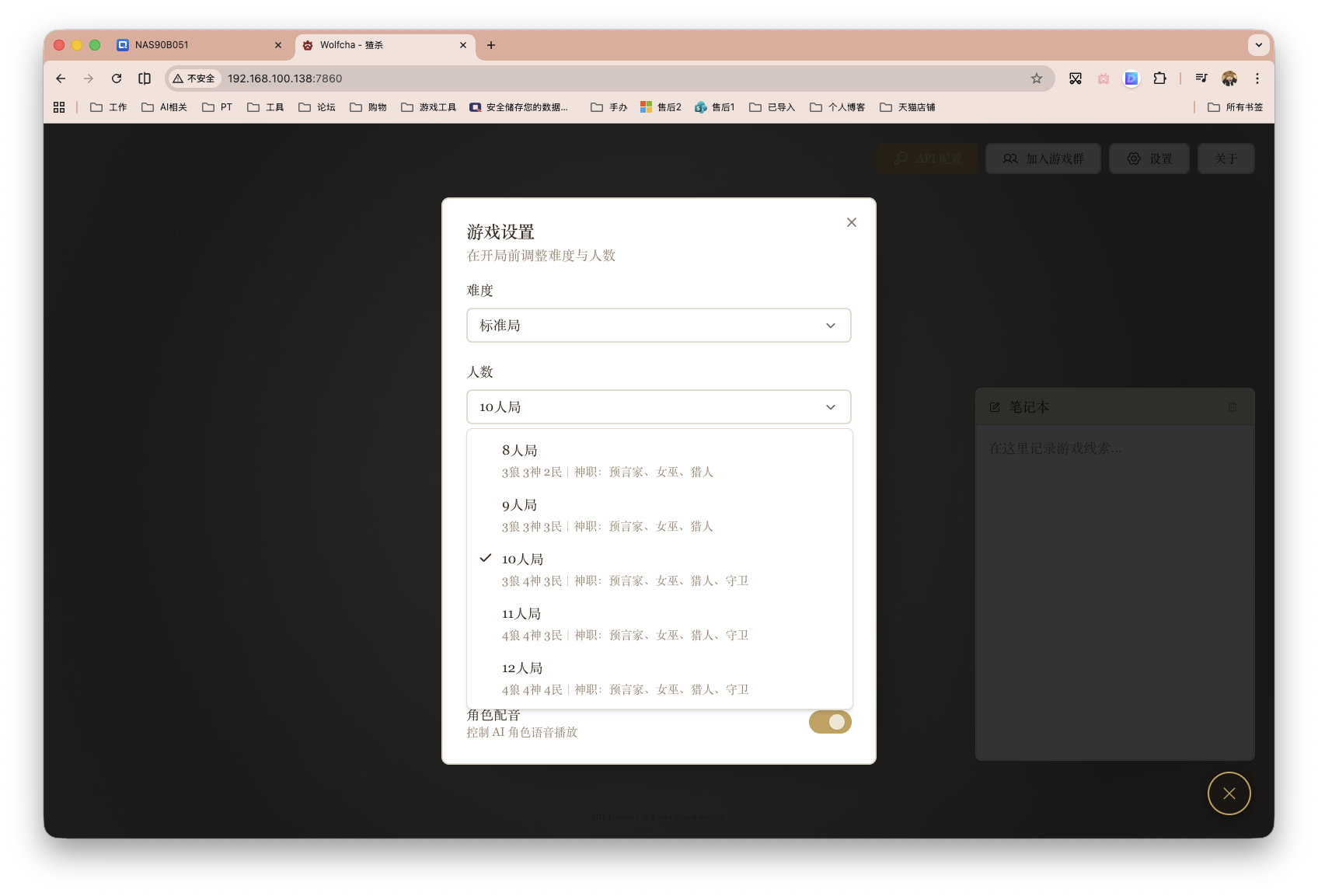Image resolution: width=1318 pixels, height=896 pixels.
Task: Open the 难度 dropdown showing 标准局
Action: (658, 326)
